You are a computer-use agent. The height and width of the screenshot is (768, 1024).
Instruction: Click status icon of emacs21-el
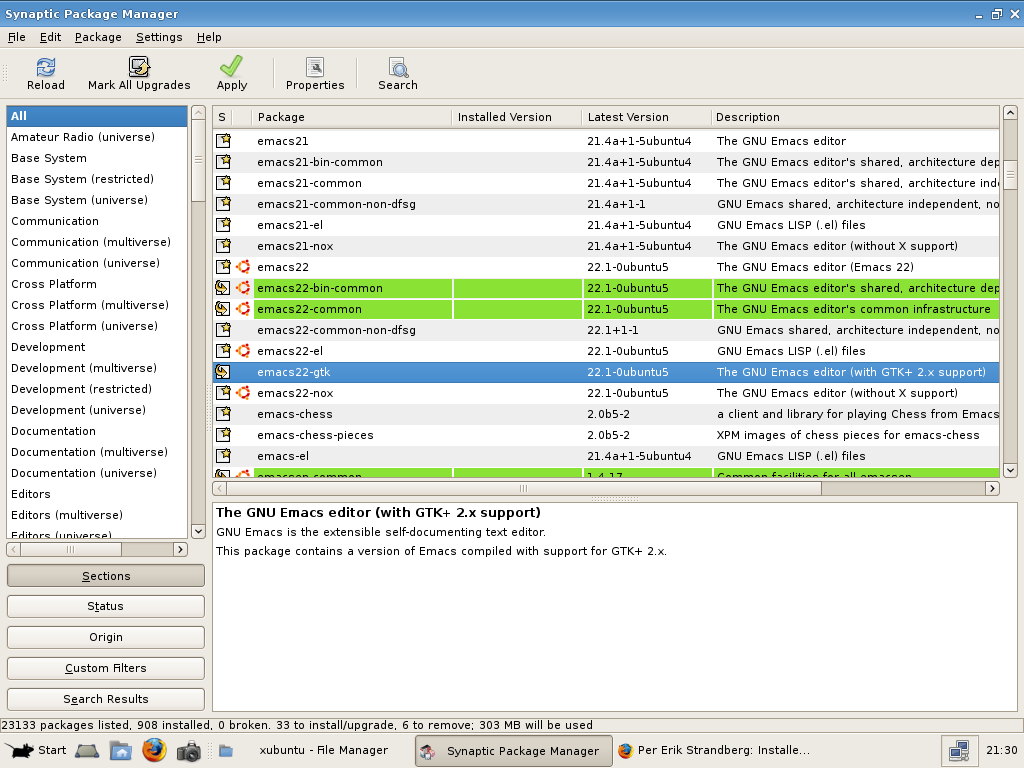tap(223, 225)
